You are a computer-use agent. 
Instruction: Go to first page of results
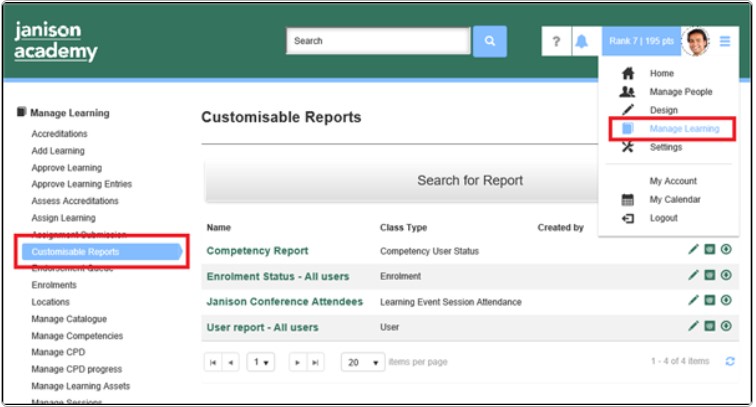(213, 362)
